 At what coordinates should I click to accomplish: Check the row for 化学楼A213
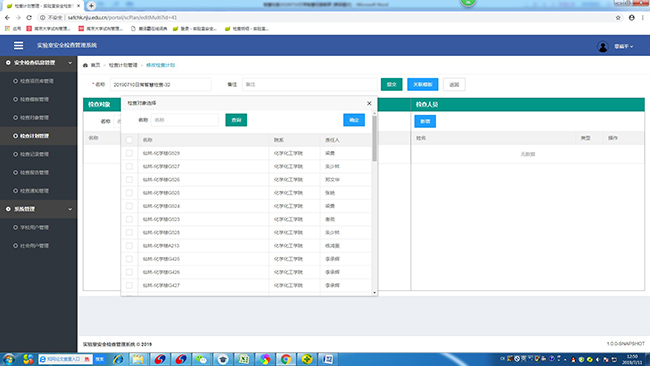point(129,245)
